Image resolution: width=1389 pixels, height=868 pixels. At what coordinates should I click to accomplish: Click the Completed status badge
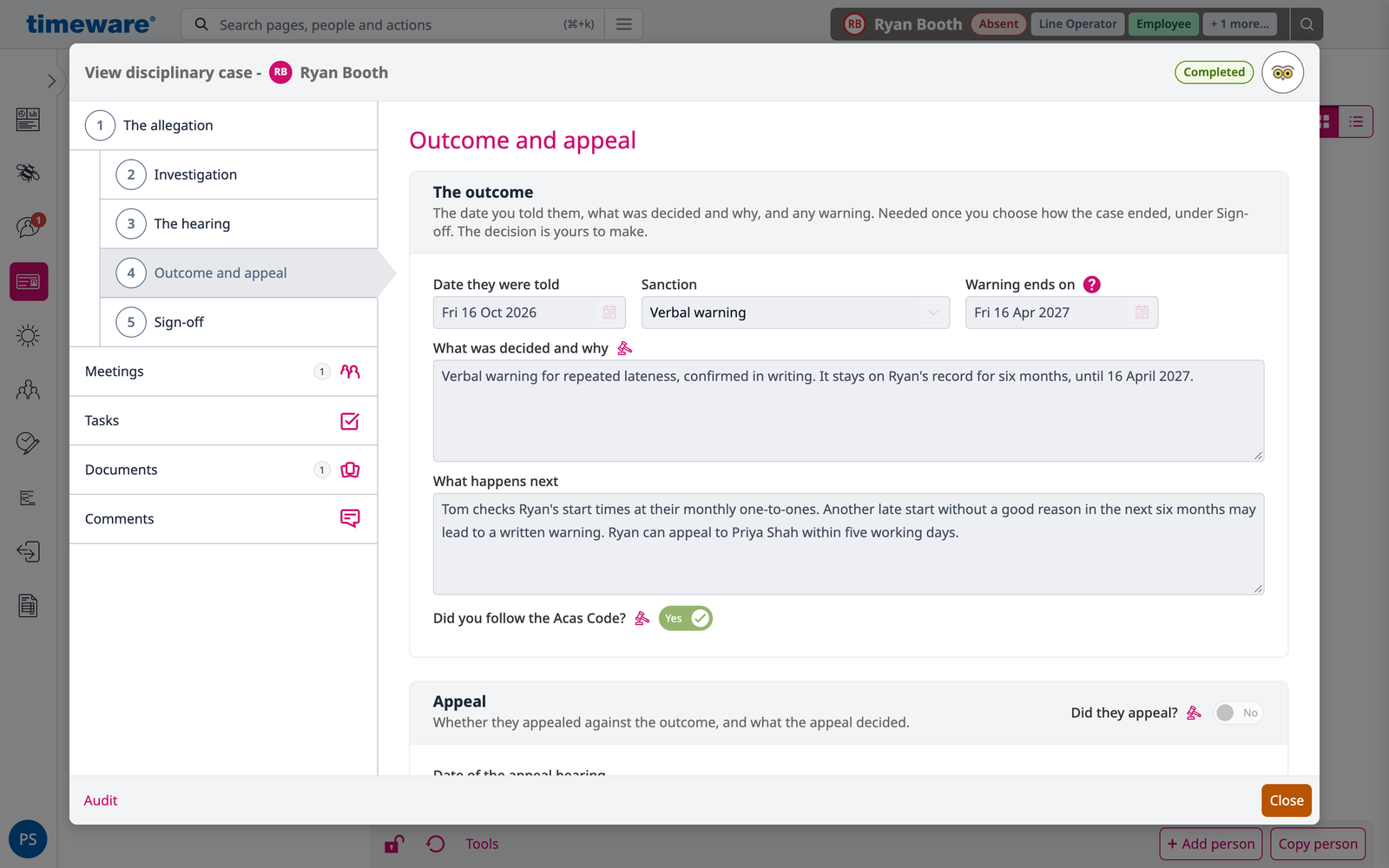coord(1214,72)
